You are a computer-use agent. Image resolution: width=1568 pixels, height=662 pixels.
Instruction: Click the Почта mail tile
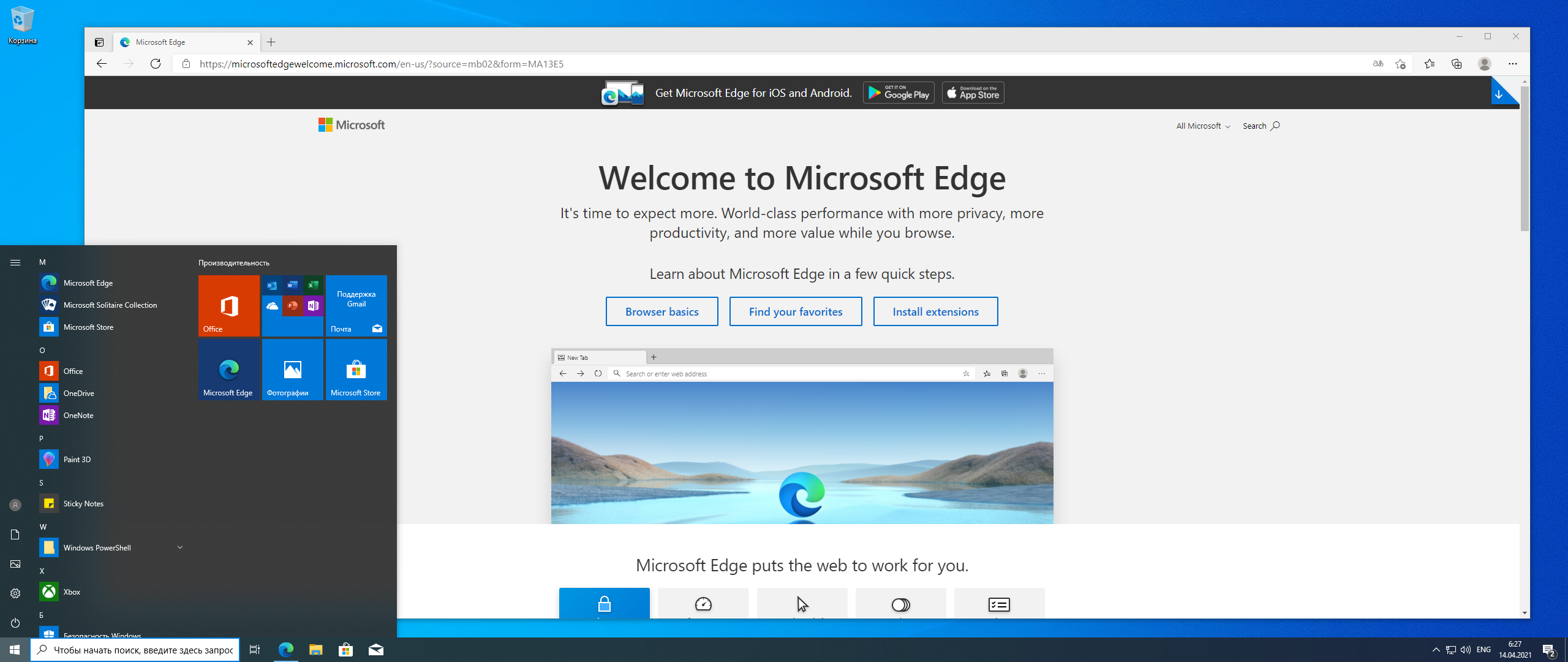coord(356,306)
